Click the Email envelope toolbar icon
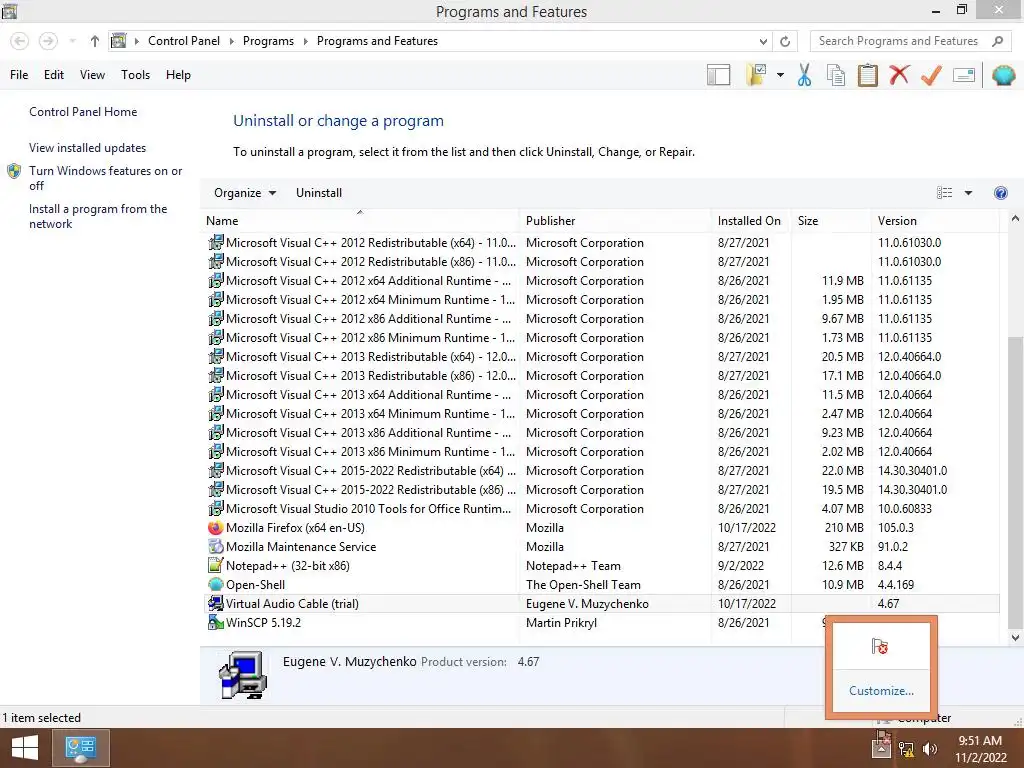Screen dimensions: 1024x768 click(x=964, y=75)
